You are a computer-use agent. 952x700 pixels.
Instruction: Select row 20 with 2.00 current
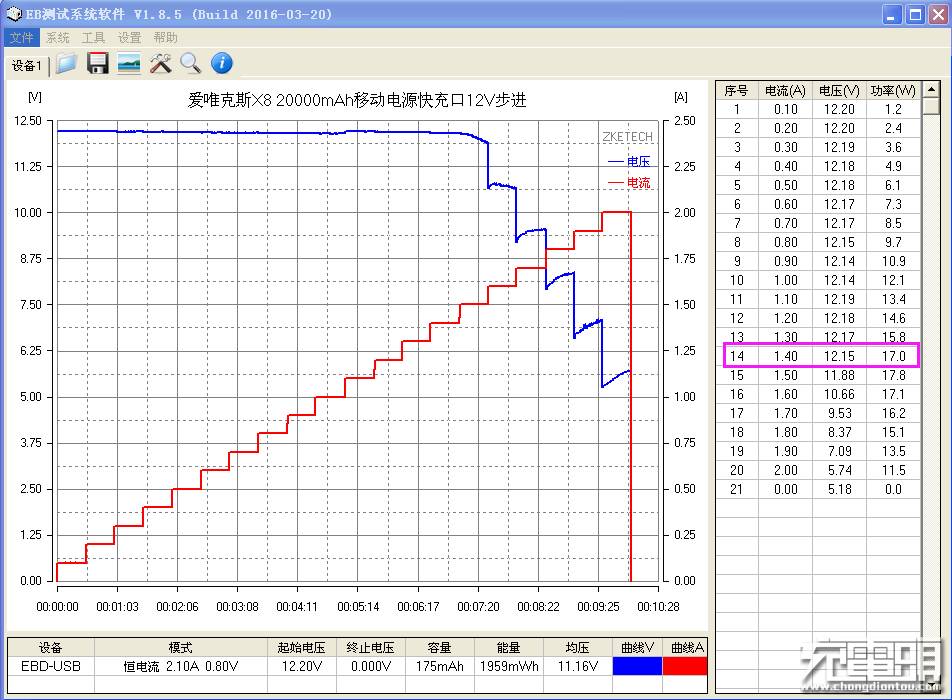pyautogui.click(x=818, y=470)
